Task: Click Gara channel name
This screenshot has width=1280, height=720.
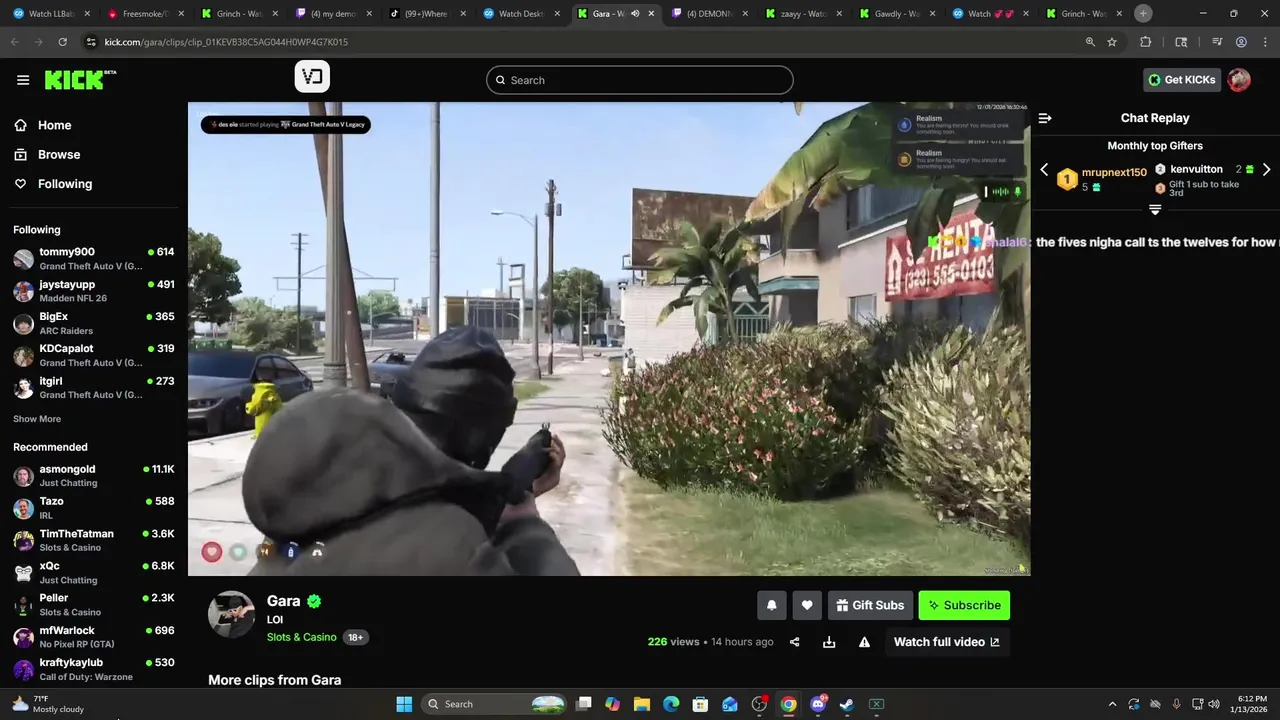Action: (284, 601)
